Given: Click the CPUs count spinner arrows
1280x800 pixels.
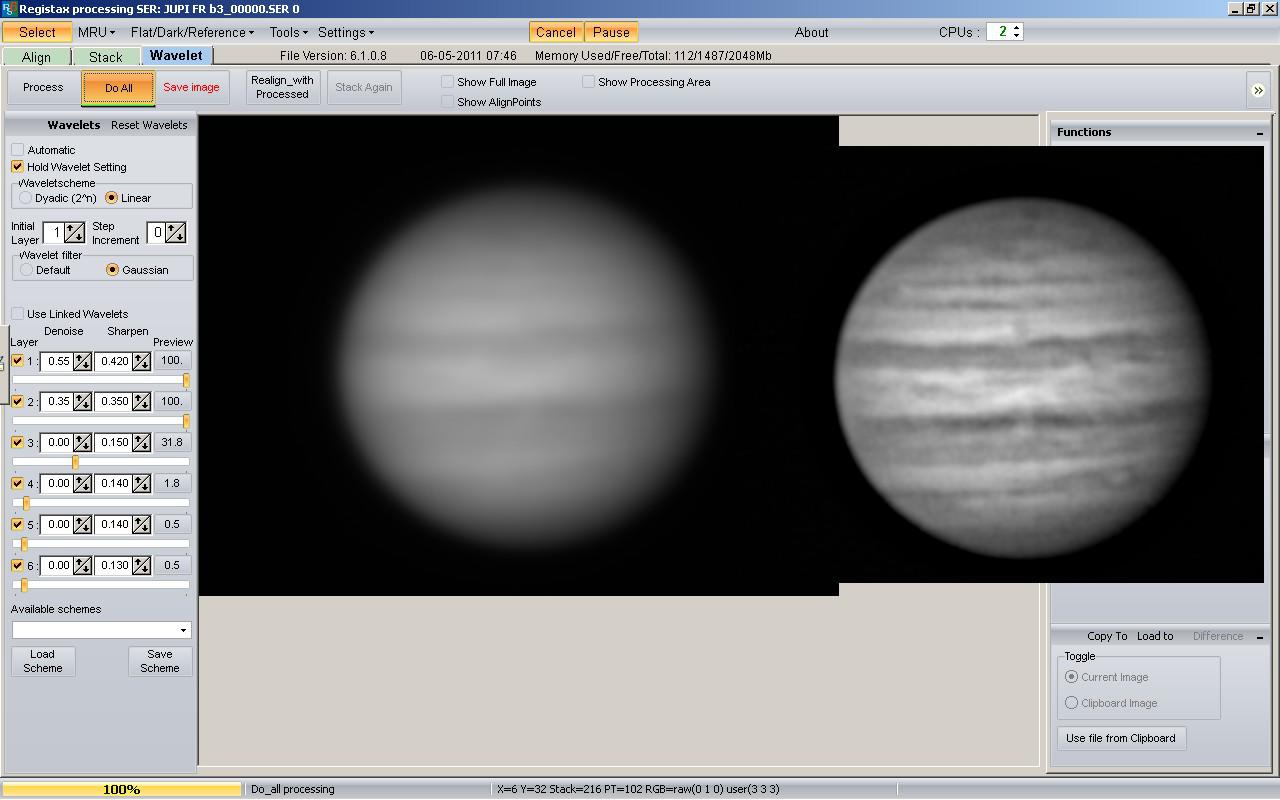Looking at the screenshot, I should 1017,32.
